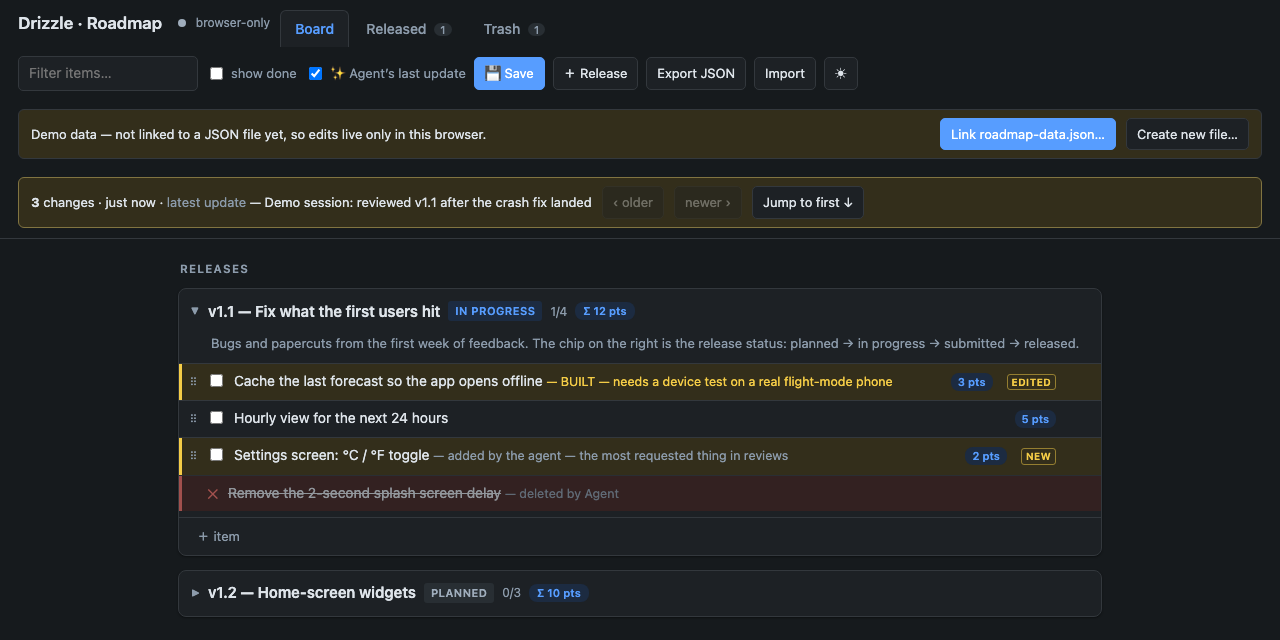This screenshot has height=640, width=1280.
Task: Click the IN PROGRESS status chip
Action: pyautogui.click(x=495, y=311)
